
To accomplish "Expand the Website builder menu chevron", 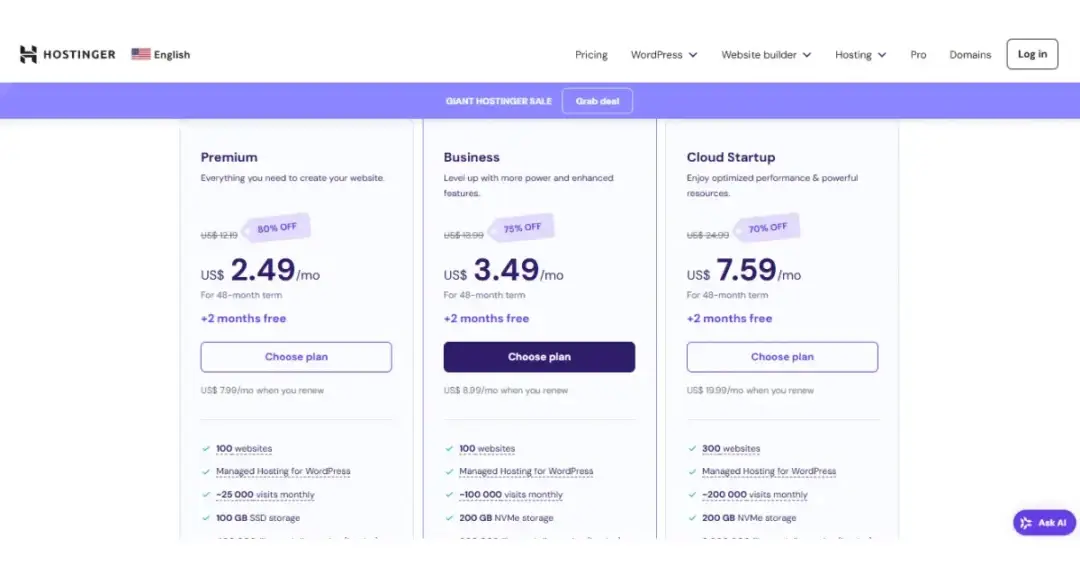I will [807, 55].
